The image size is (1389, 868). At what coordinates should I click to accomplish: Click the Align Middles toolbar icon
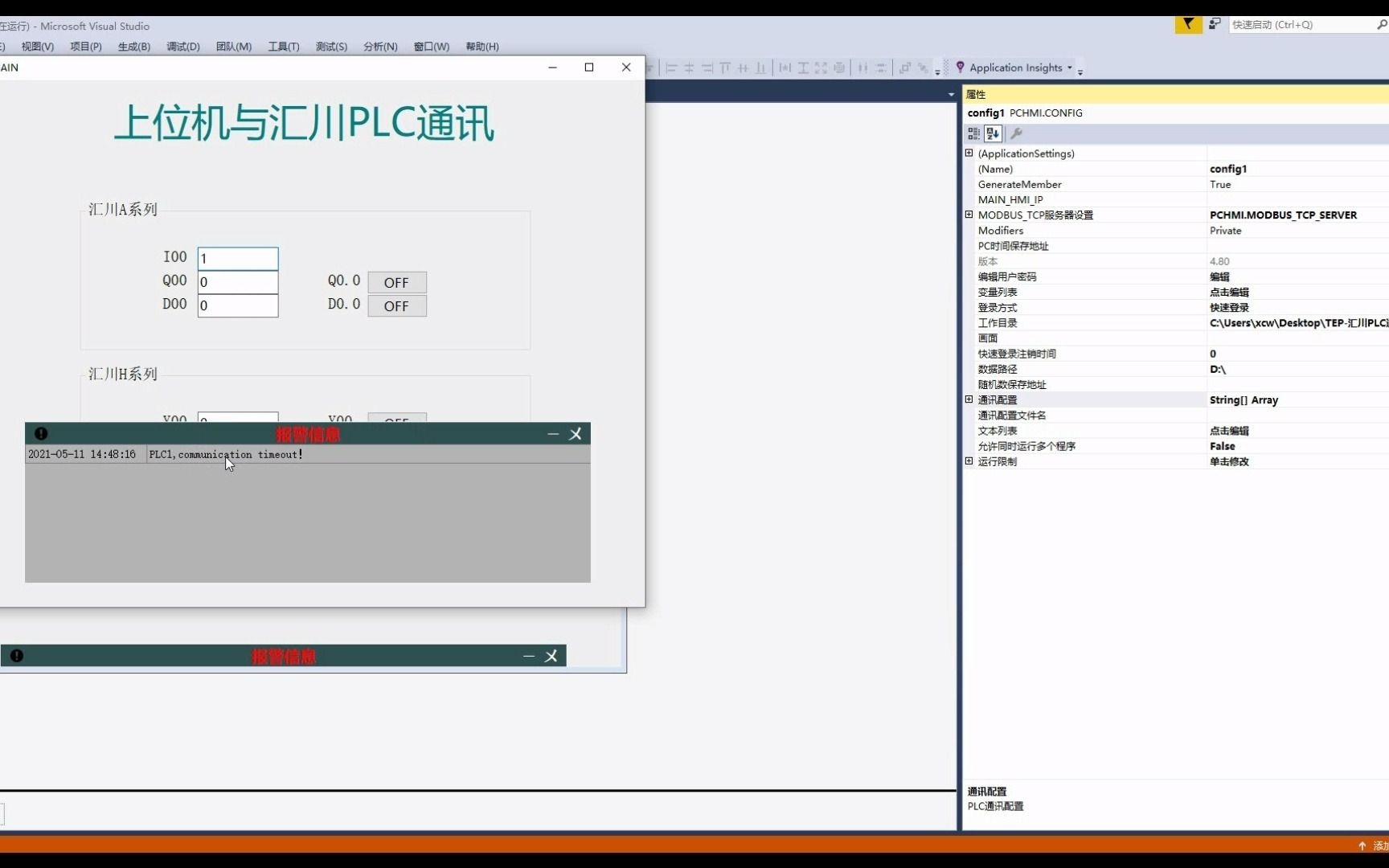pos(743,68)
